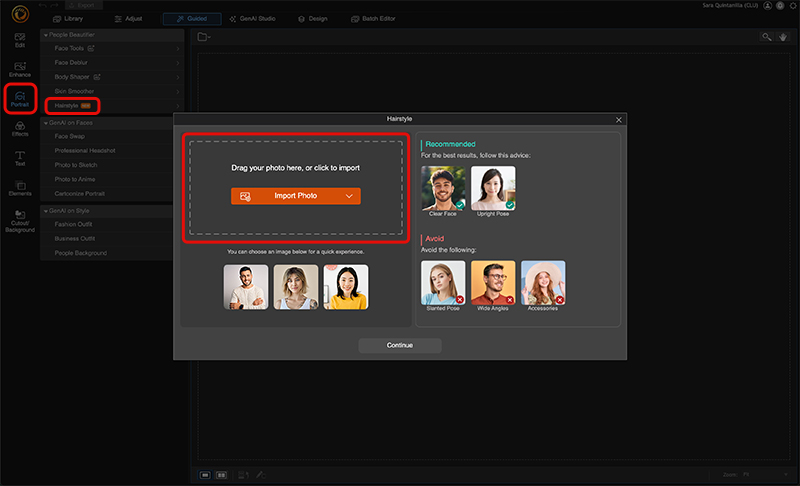Click the Clear Face recommended example
Screen dimensions: 800x486
pos(443,188)
